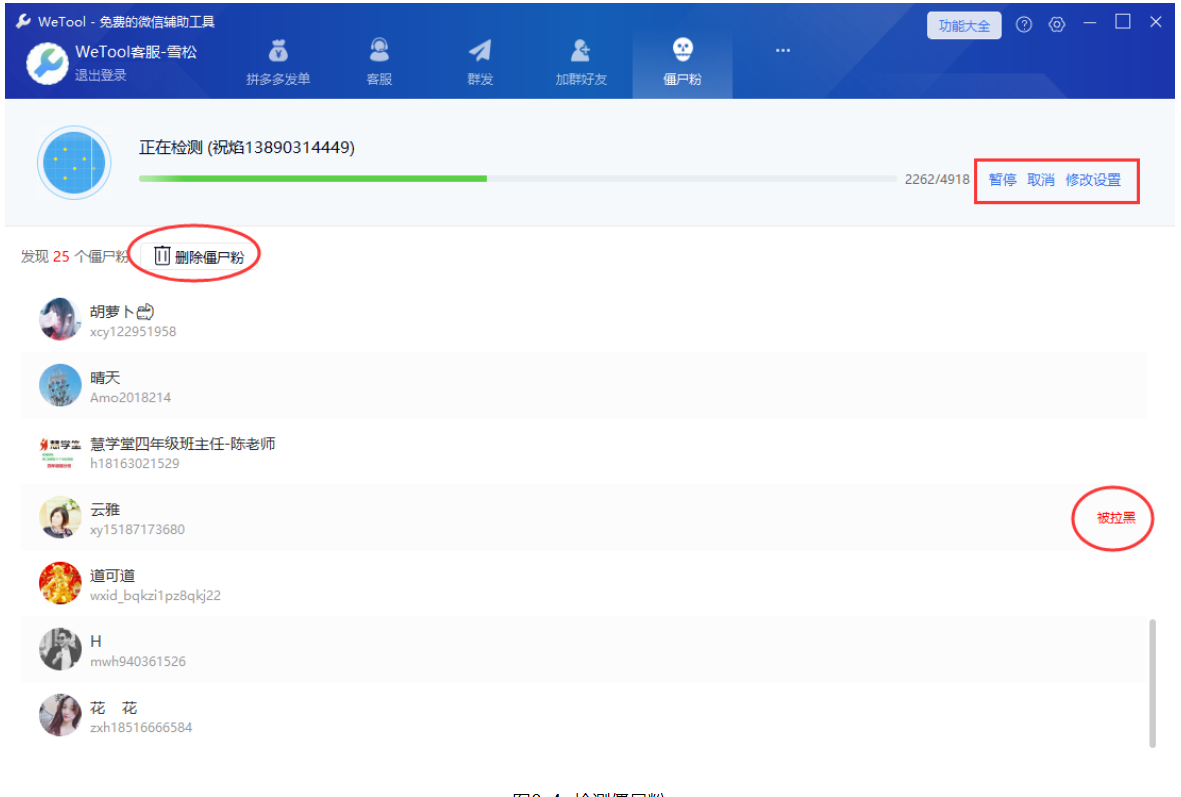
Task: Select the ID Amo2018214
Action: coord(130,398)
